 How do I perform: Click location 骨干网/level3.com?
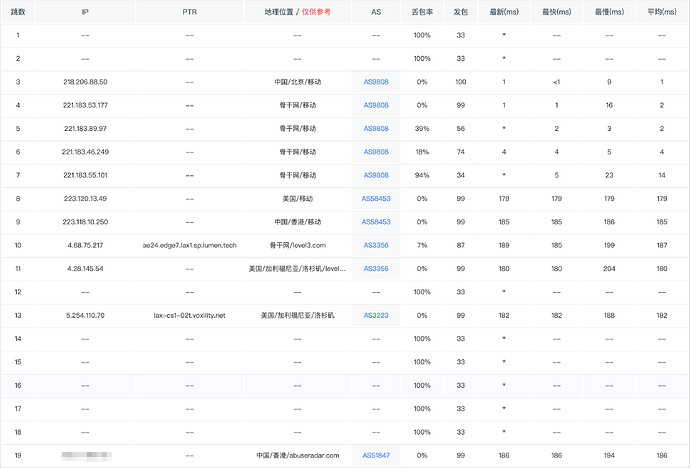point(297,245)
